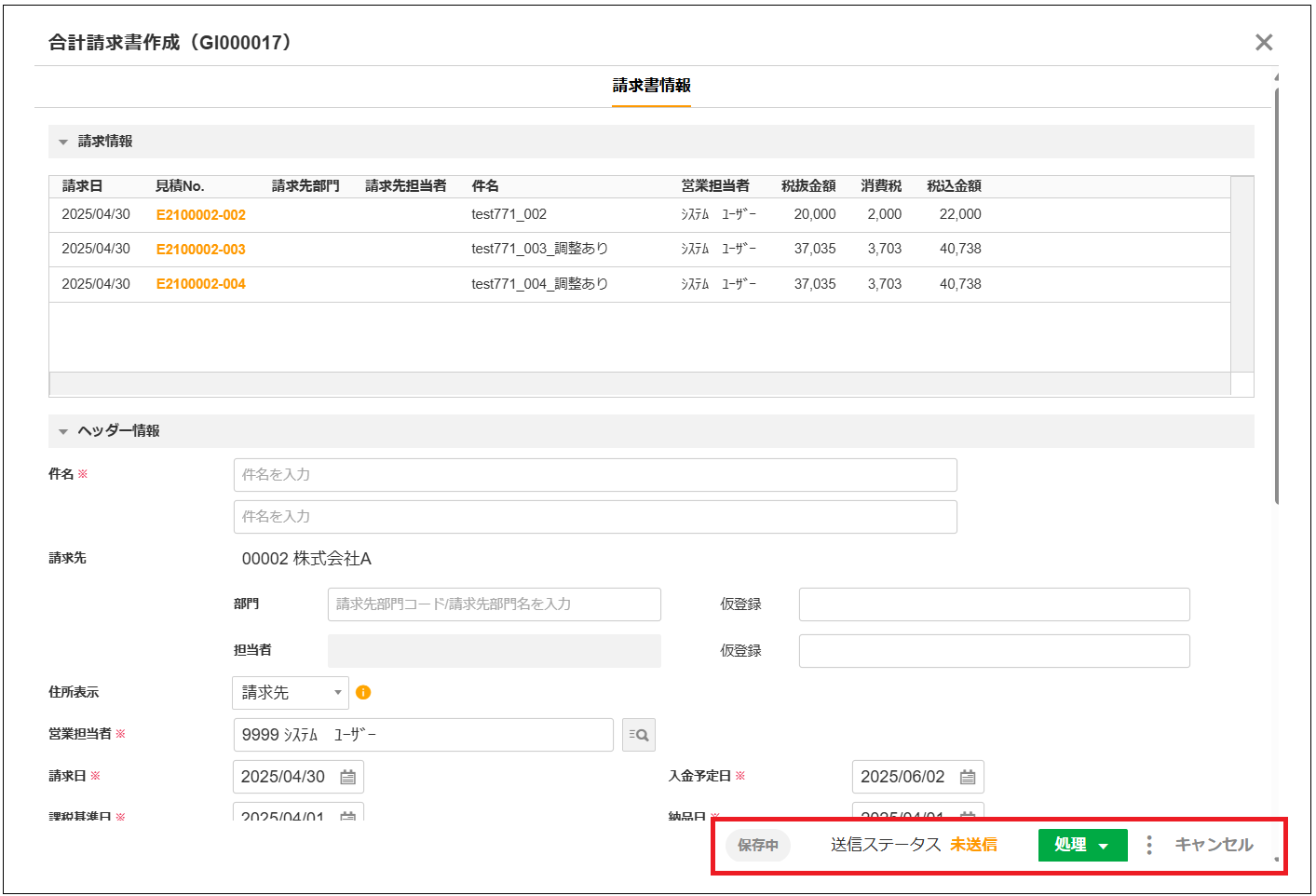Image resolution: width=1316 pixels, height=896 pixels.
Task: Select the 請求書情報 tab
Action: [651, 86]
